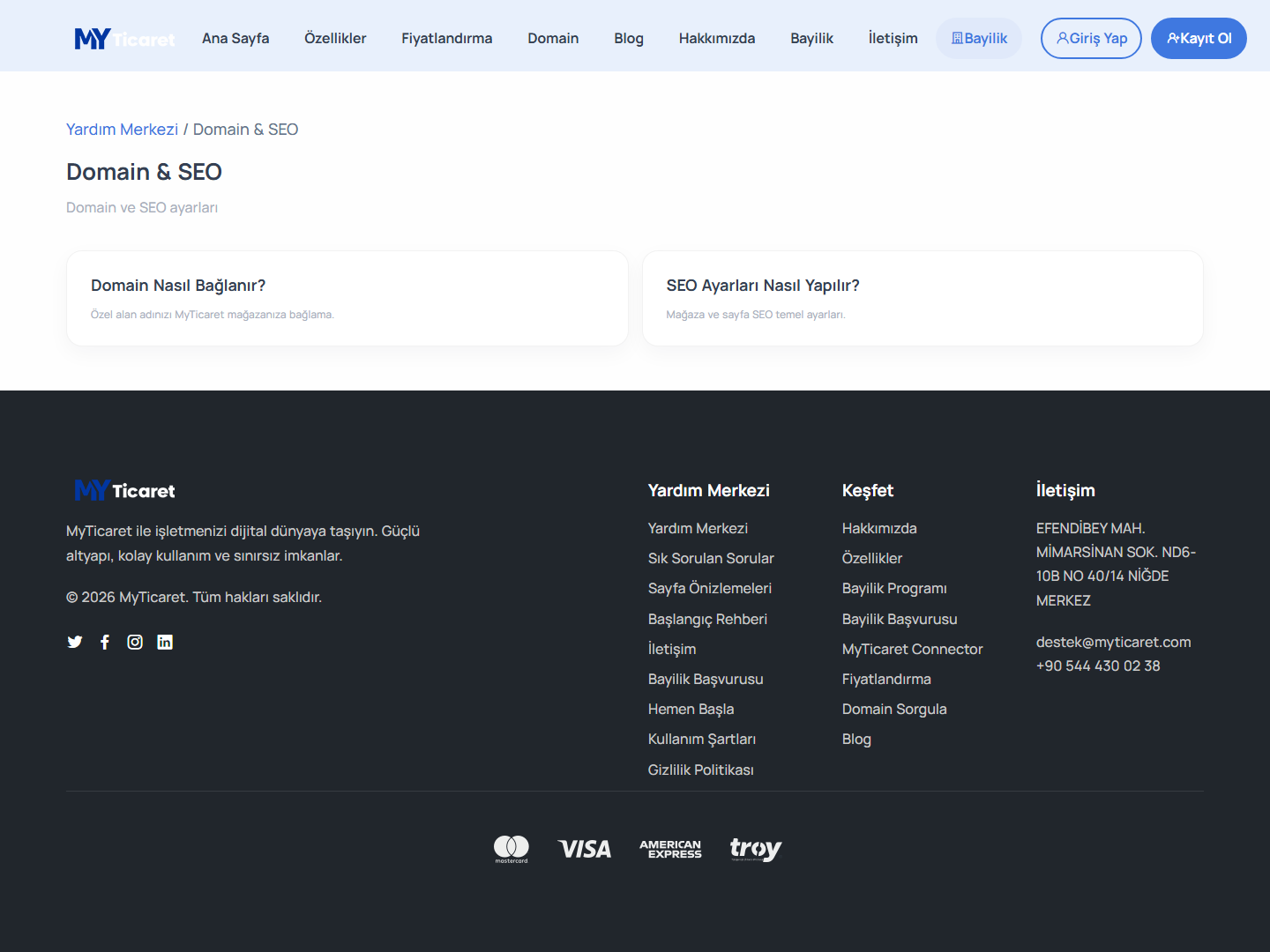The width and height of the screenshot is (1270, 952).
Task: Click the MyTicaret logo in header
Action: pos(125,39)
